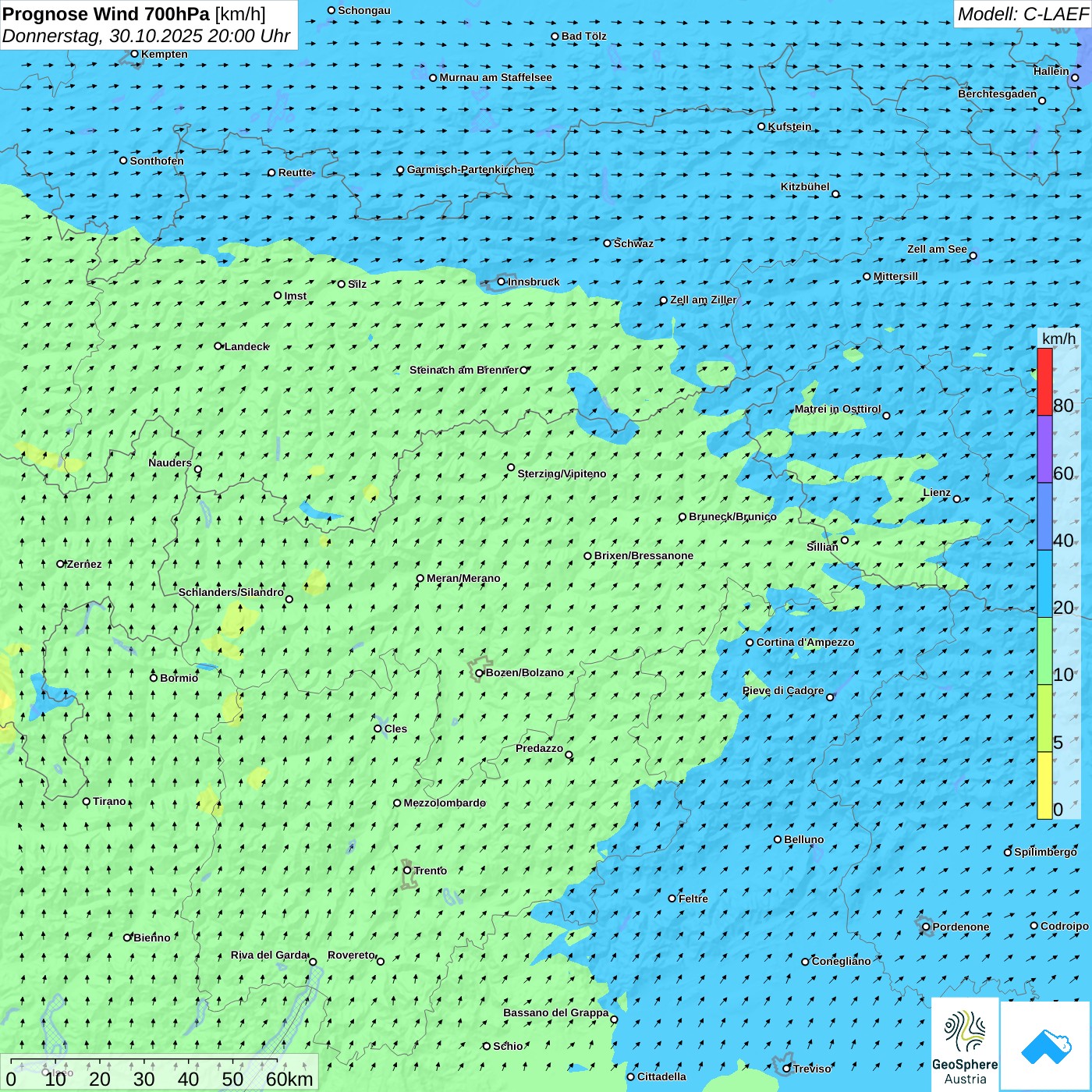Image resolution: width=1092 pixels, height=1092 pixels.
Task: Click the red 80 km/h legend color
Action: 1044,381
